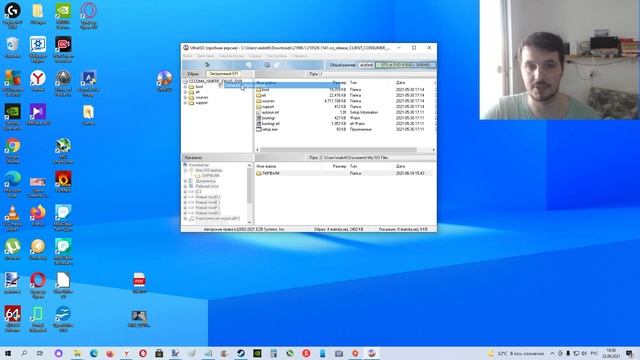Open taskbar Search
Screen dimensions: 640x360
pyautogui.click(x=24, y=353)
